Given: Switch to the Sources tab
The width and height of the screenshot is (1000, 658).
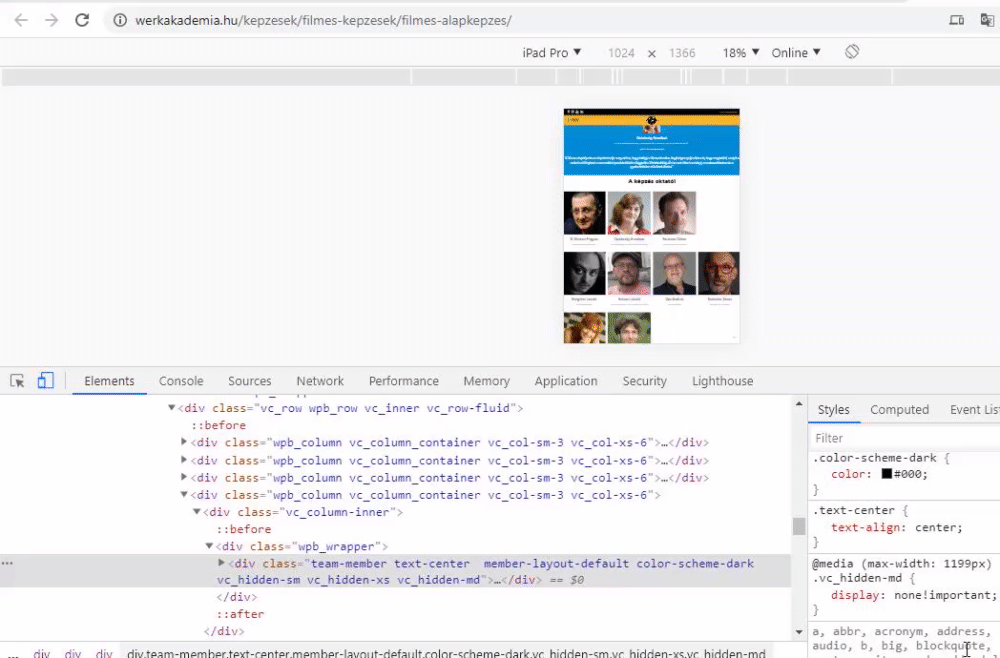Looking at the screenshot, I should [x=249, y=381].
